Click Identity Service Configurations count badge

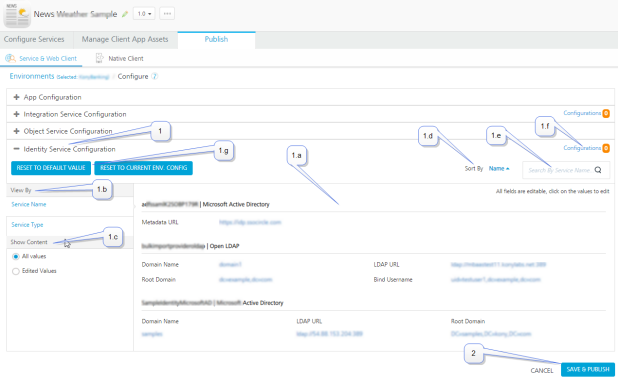[606, 148]
